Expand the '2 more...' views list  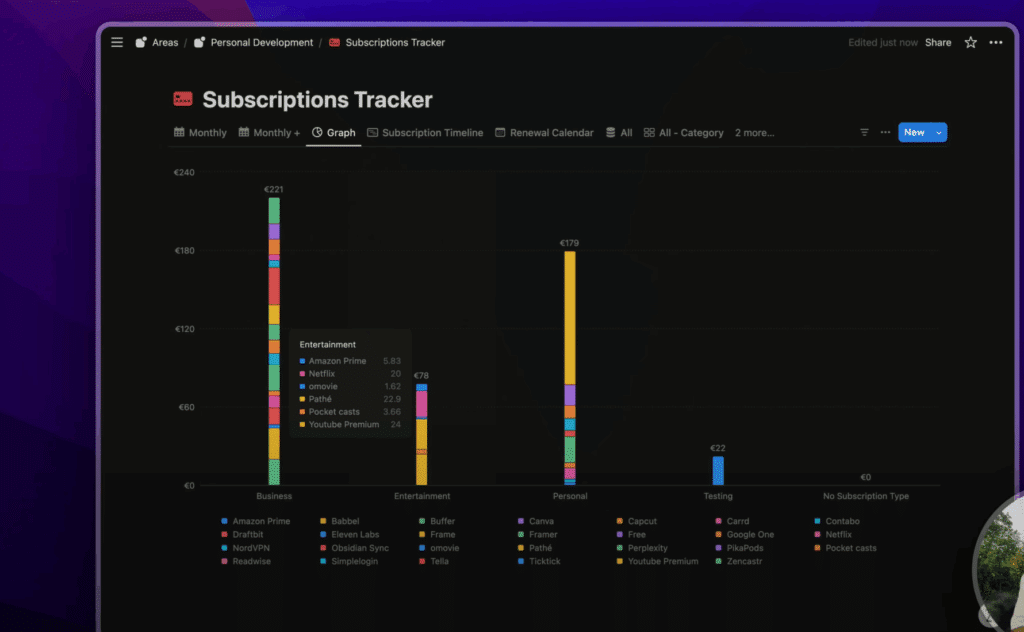tap(754, 132)
